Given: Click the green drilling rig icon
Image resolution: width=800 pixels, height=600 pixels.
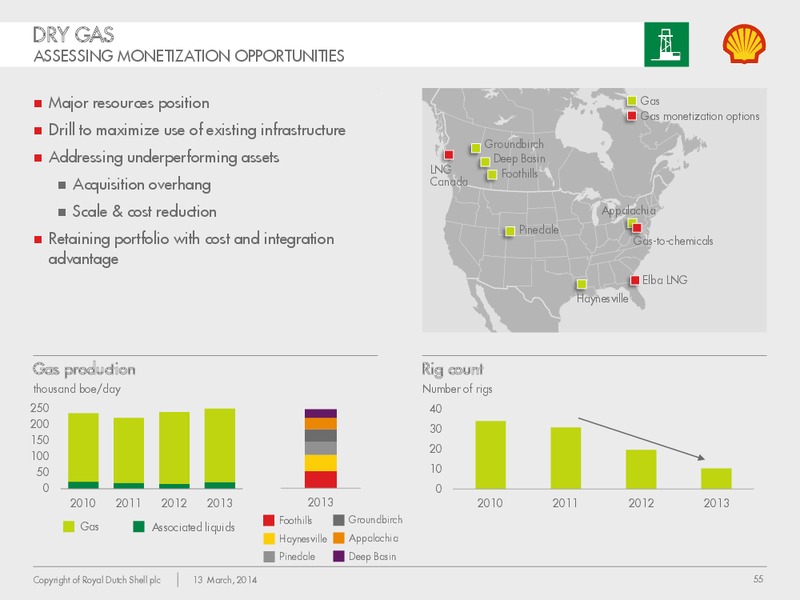Looking at the screenshot, I should tap(666, 44).
